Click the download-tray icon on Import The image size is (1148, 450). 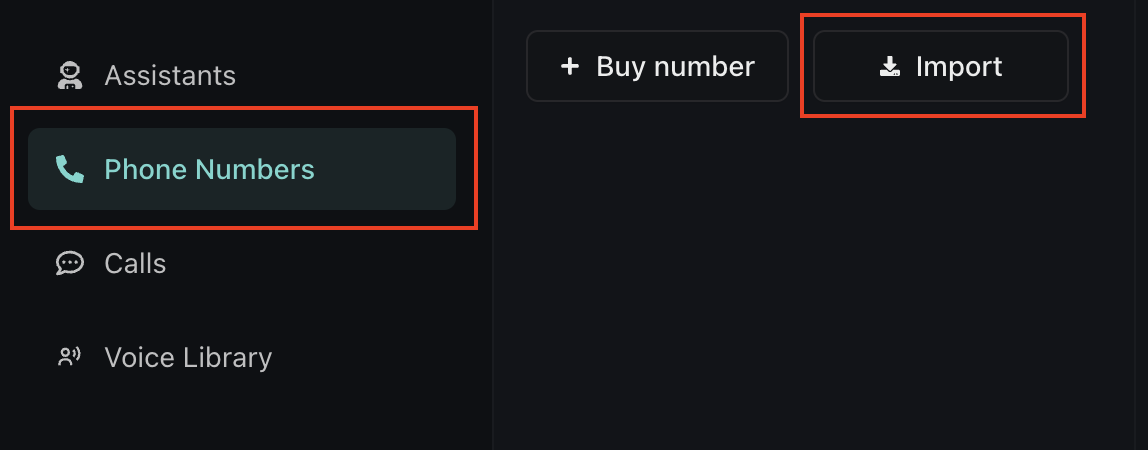point(889,67)
